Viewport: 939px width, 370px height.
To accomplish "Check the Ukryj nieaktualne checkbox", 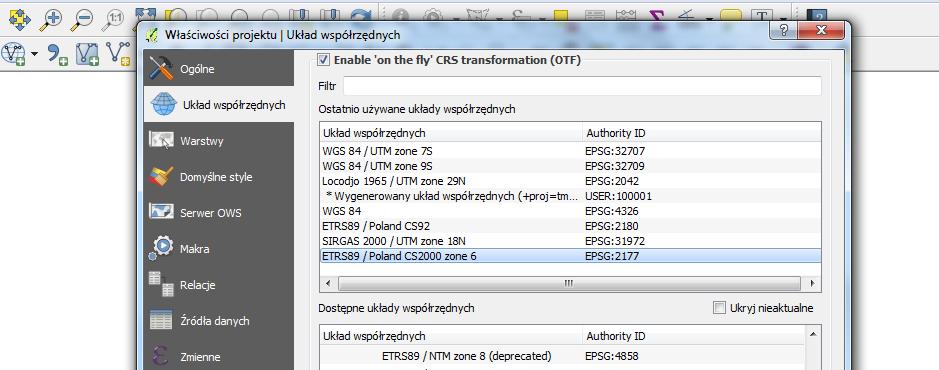I will pyautogui.click(x=719, y=308).
